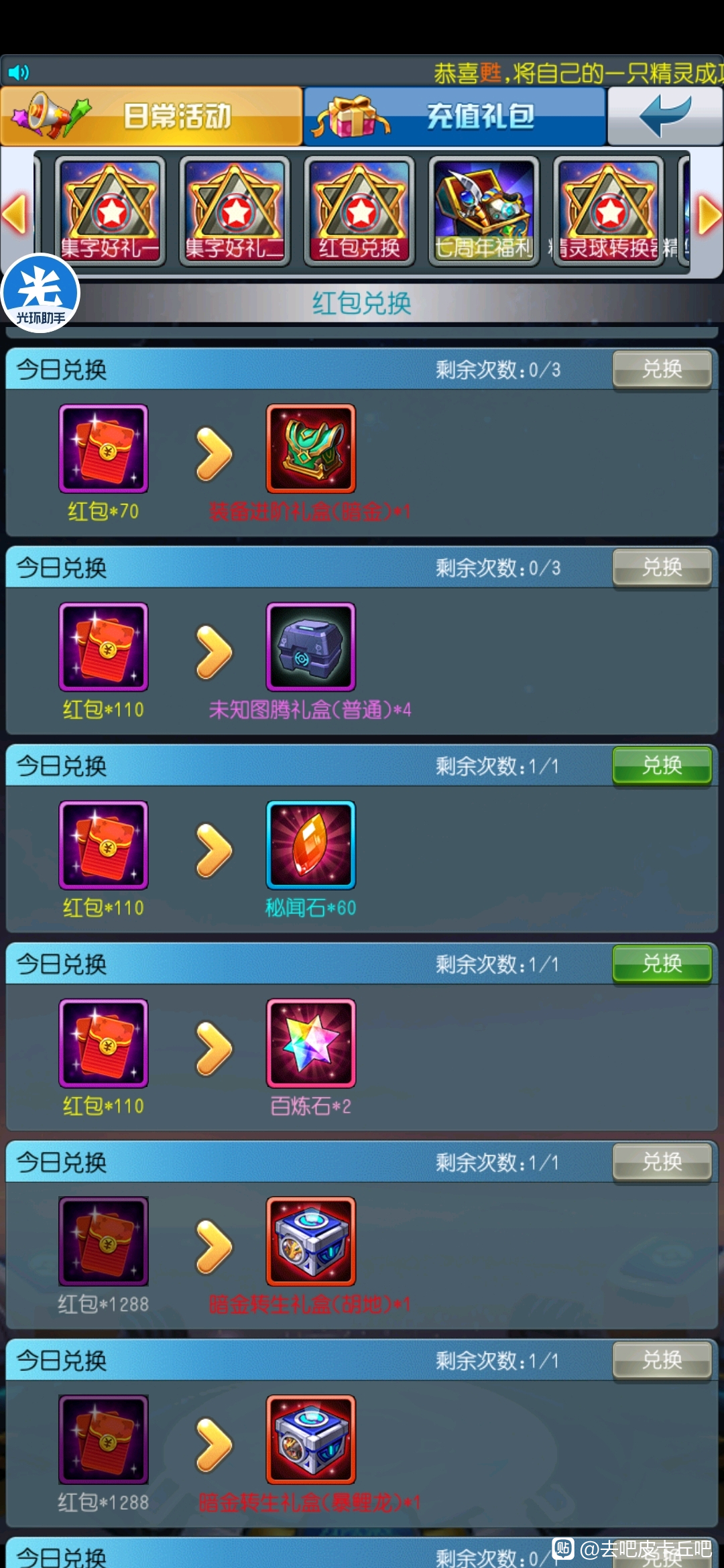Tap the 装备进阶礼盒 green armor reward icon

point(311,448)
